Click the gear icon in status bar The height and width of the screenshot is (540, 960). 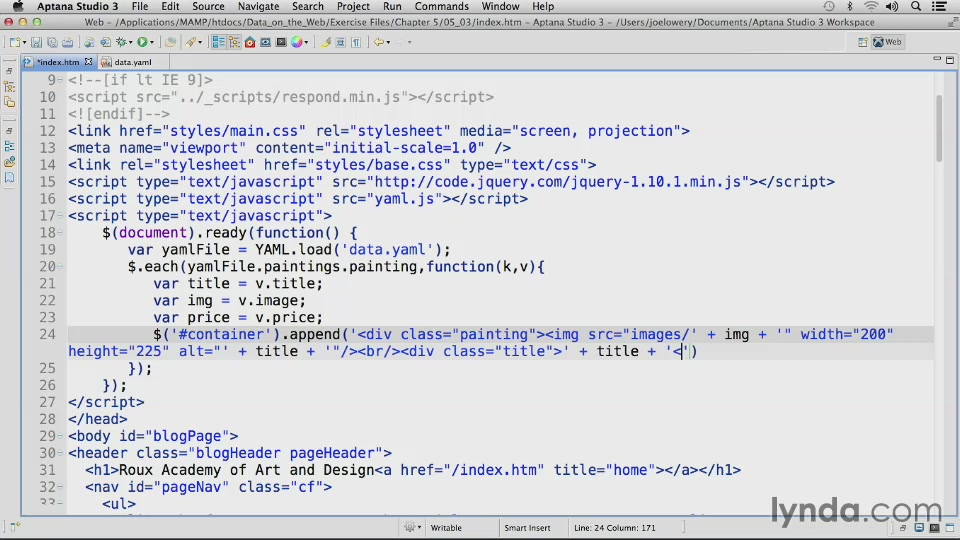point(410,527)
